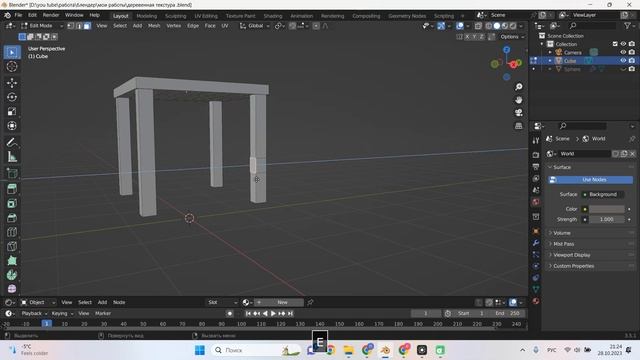Toggle camera view icon in viewport
This screenshot has height=360, width=640.
point(518,113)
